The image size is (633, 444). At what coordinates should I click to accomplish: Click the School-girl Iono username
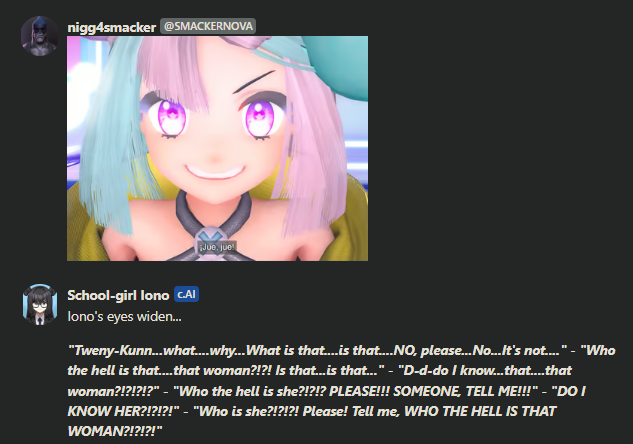click(x=118, y=295)
